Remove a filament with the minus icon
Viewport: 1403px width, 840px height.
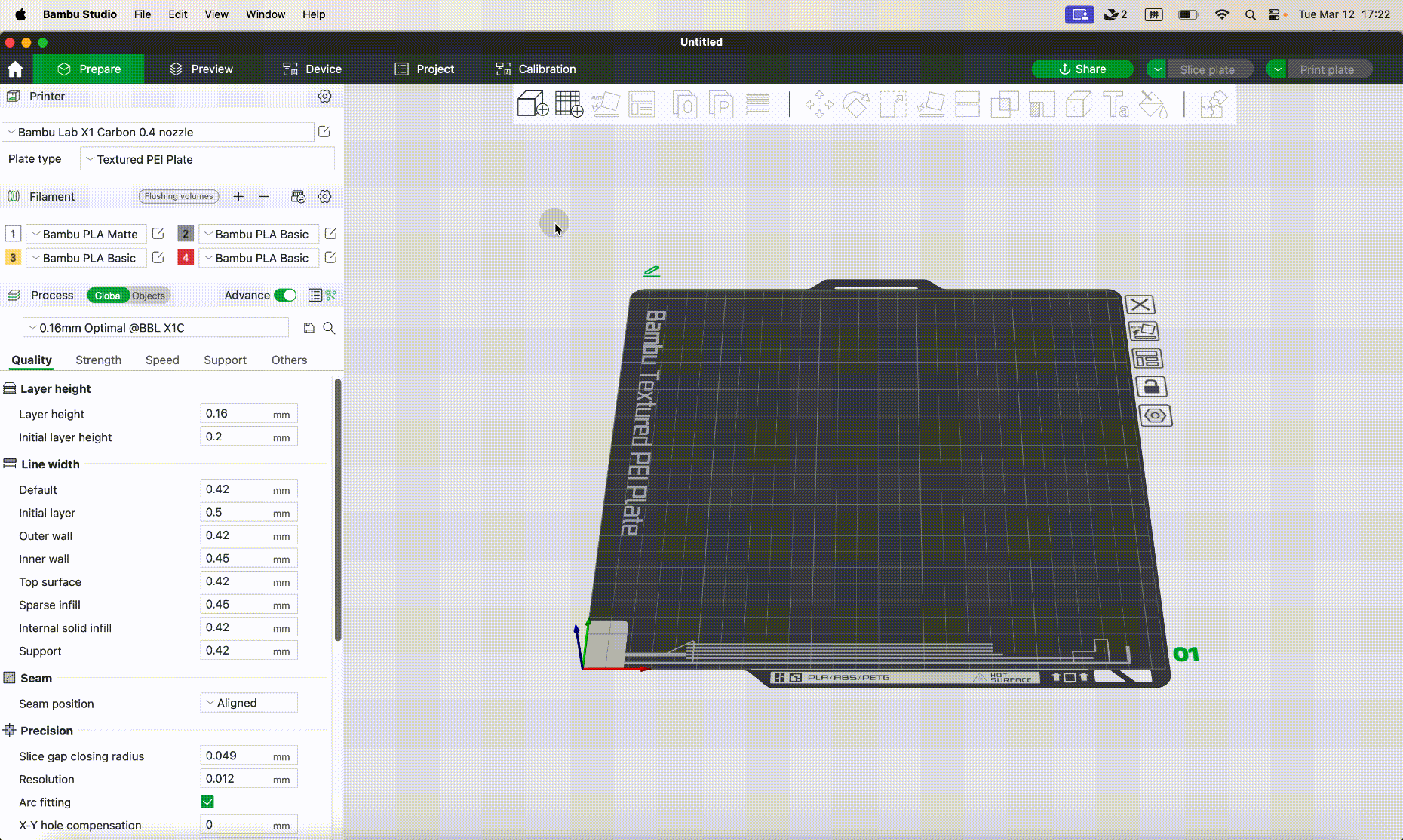pos(264,196)
